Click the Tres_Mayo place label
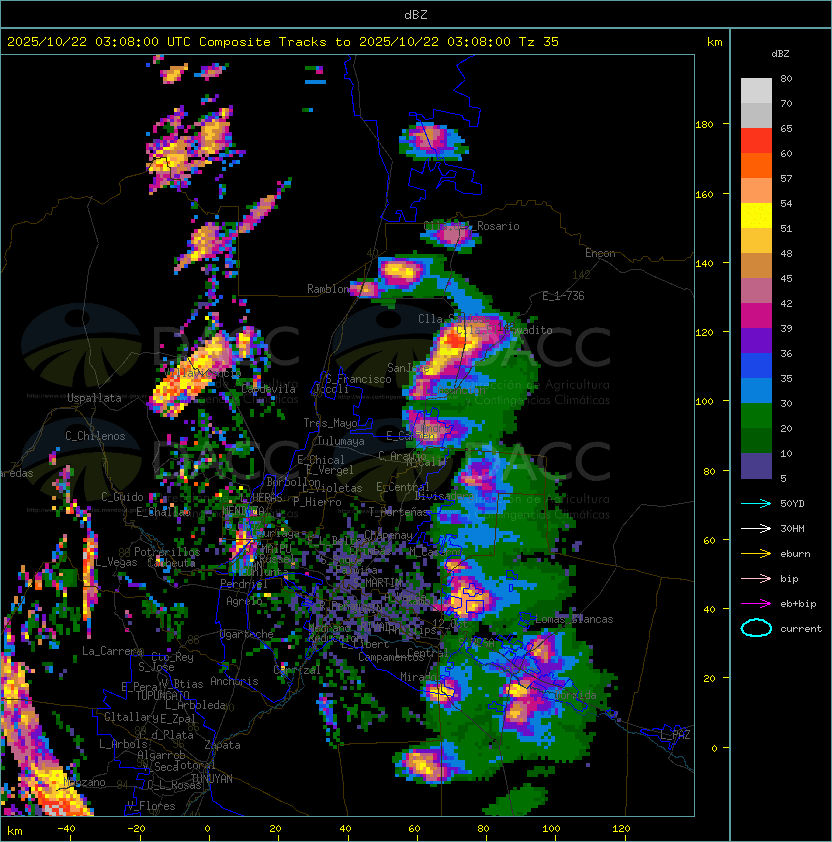Viewport: 832px width, 842px height. point(330,423)
